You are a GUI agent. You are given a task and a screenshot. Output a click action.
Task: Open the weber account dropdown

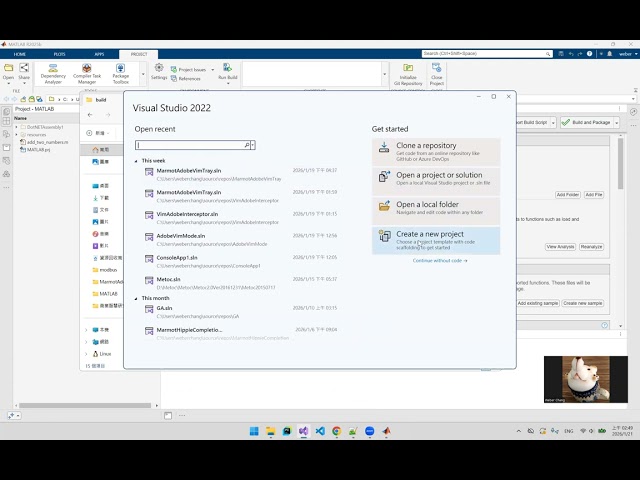(628, 53)
